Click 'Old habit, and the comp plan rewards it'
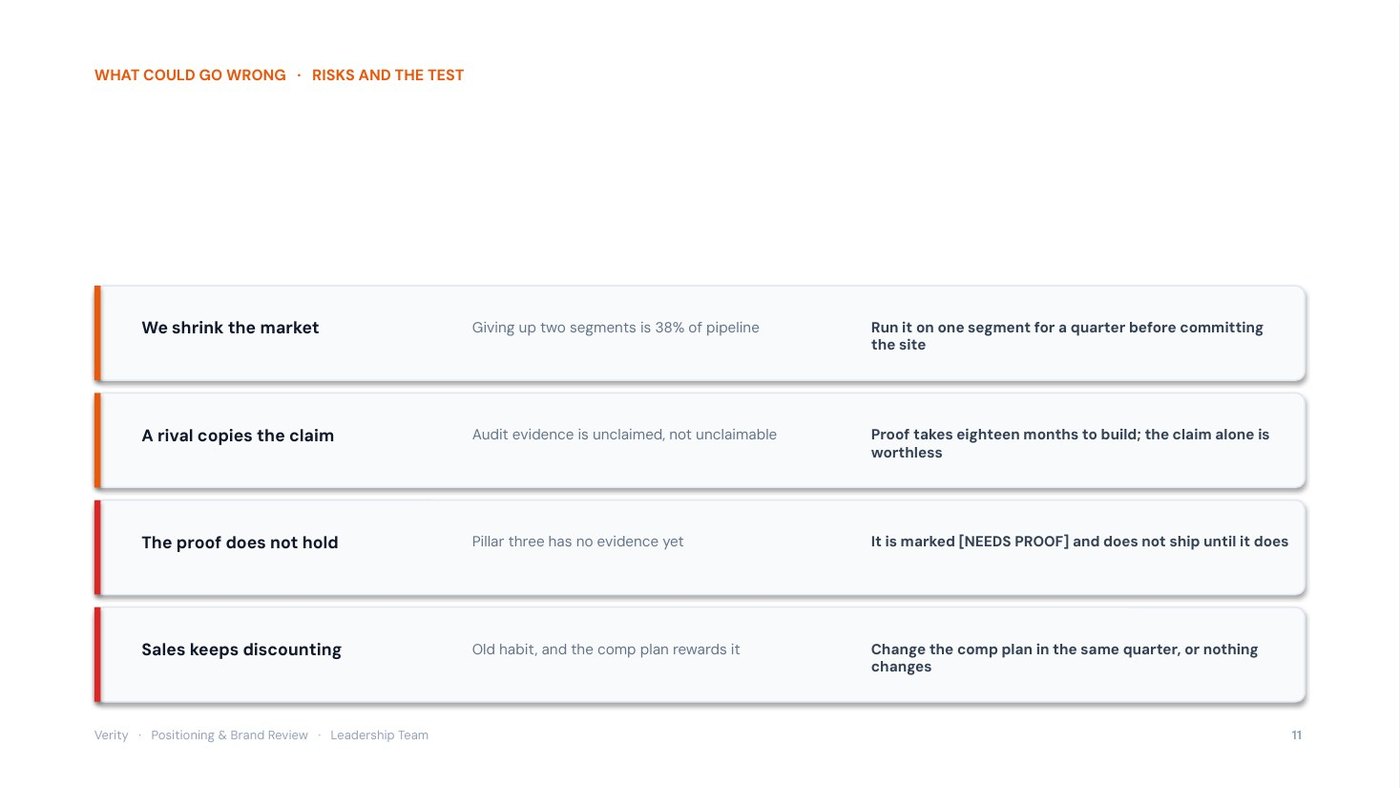The height and width of the screenshot is (788, 1400). coord(606,650)
